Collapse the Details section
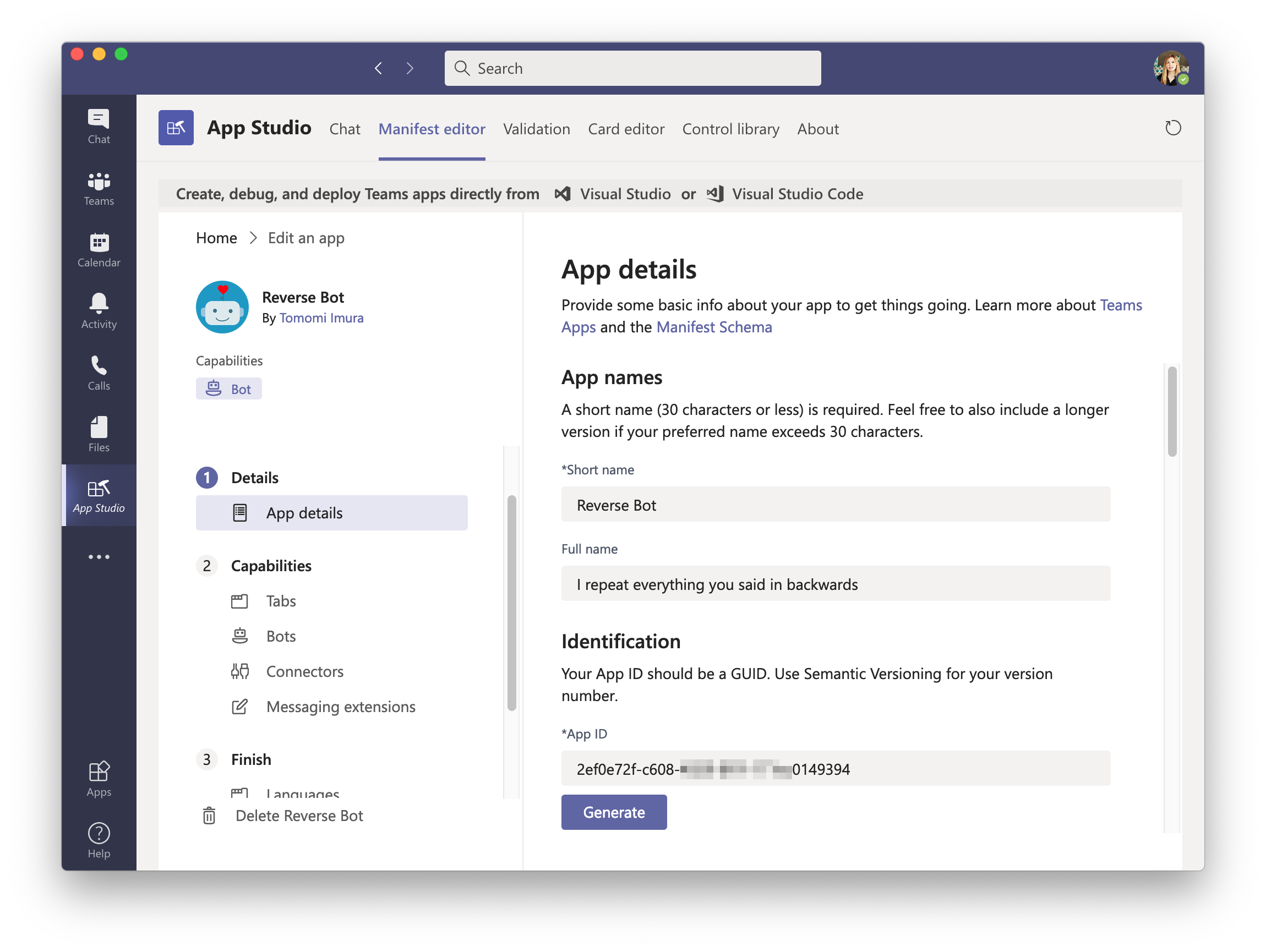Screen dimensions: 1266x952 [254, 477]
